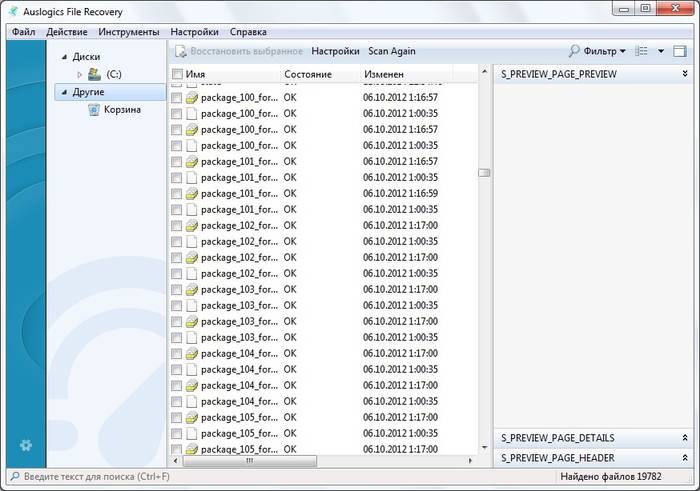This screenshot has height=491, width=700.
Task: Click the Корзина recycle bin icon
Action: pos(94,110)
